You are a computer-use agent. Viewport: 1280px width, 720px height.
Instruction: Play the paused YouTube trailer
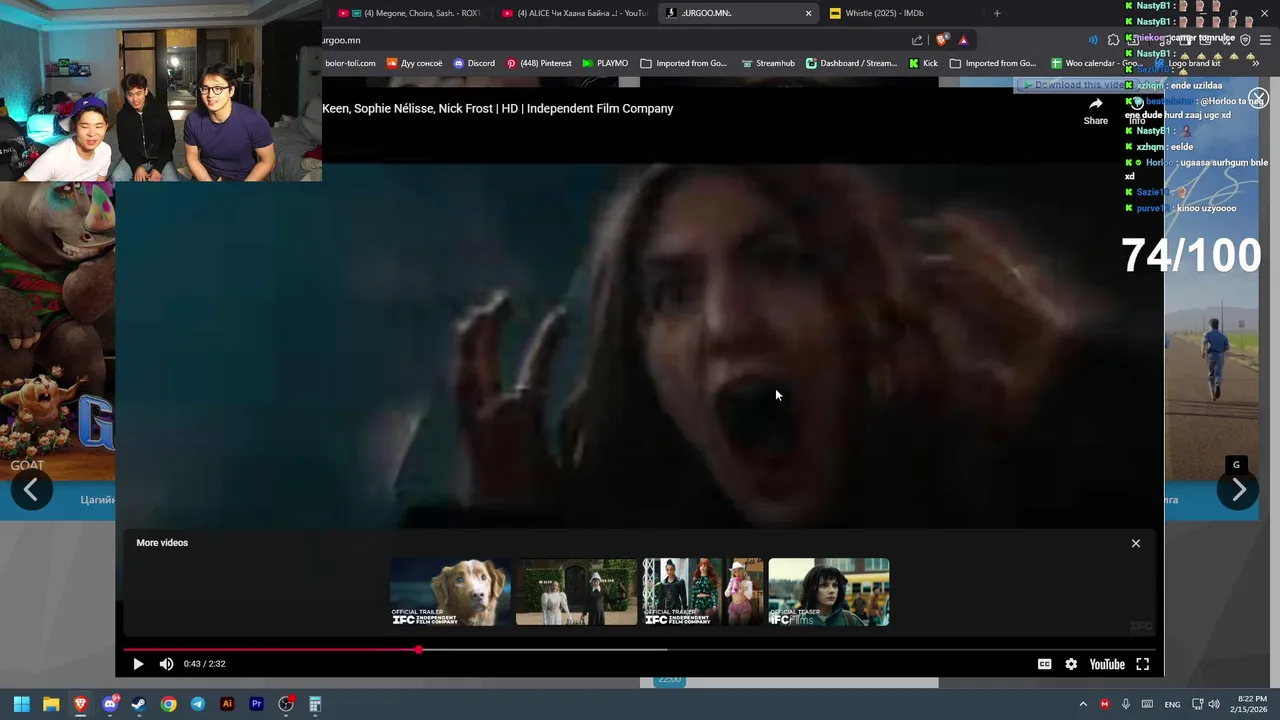138,664
